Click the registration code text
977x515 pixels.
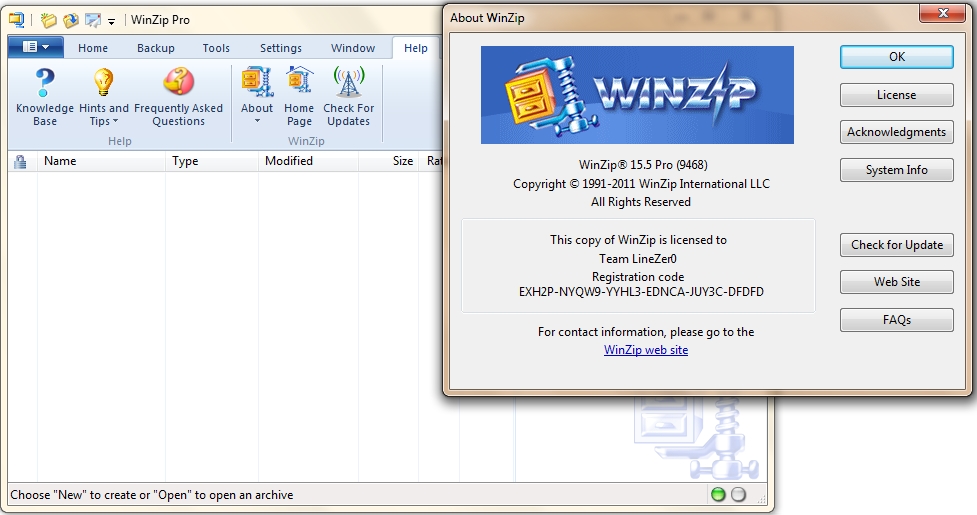(x=641, y=291)
